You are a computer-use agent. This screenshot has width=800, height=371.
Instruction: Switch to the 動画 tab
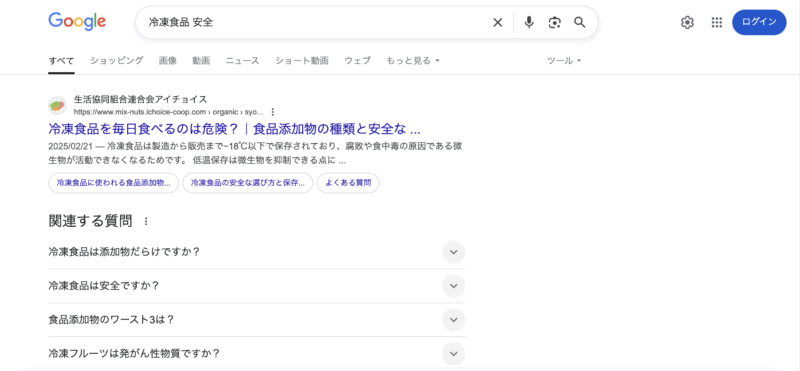pyautogui.click(x=201, y=61)
